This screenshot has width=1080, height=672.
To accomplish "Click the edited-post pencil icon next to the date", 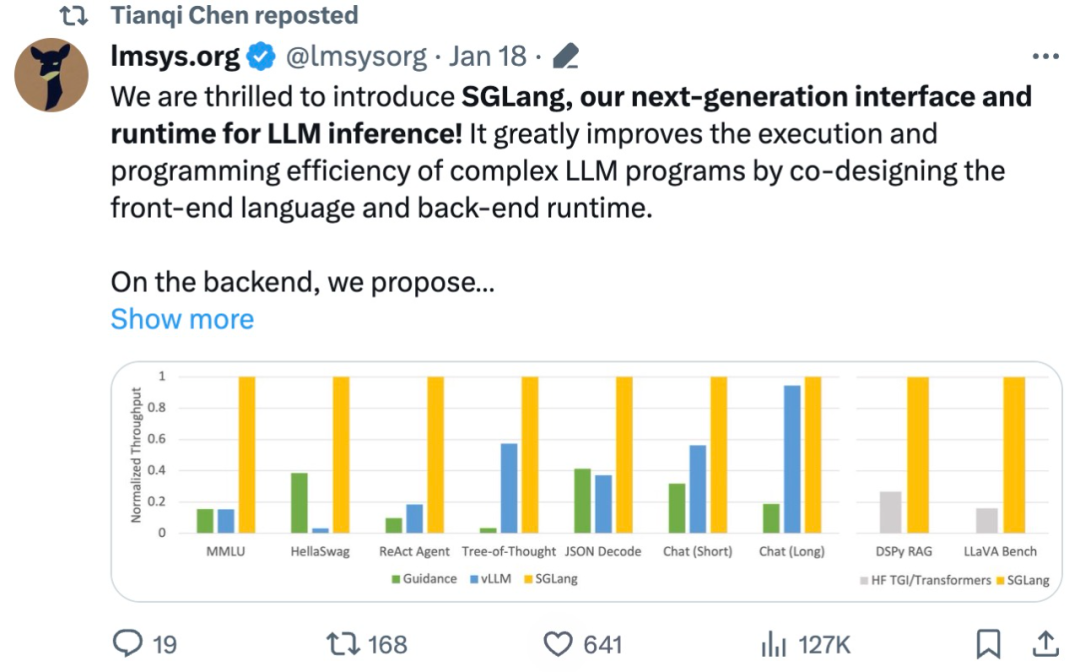I will [567, 56].
